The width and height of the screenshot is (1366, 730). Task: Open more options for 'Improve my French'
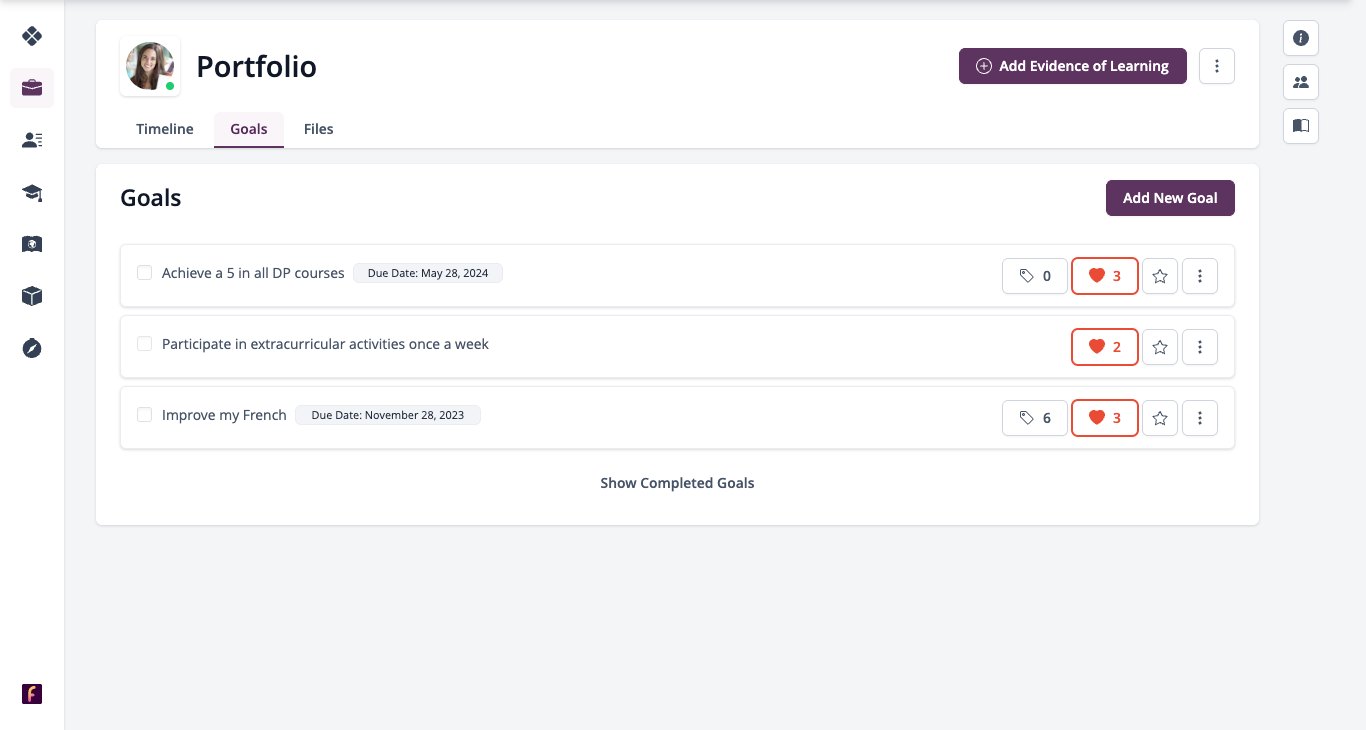tap(1200, 418)
